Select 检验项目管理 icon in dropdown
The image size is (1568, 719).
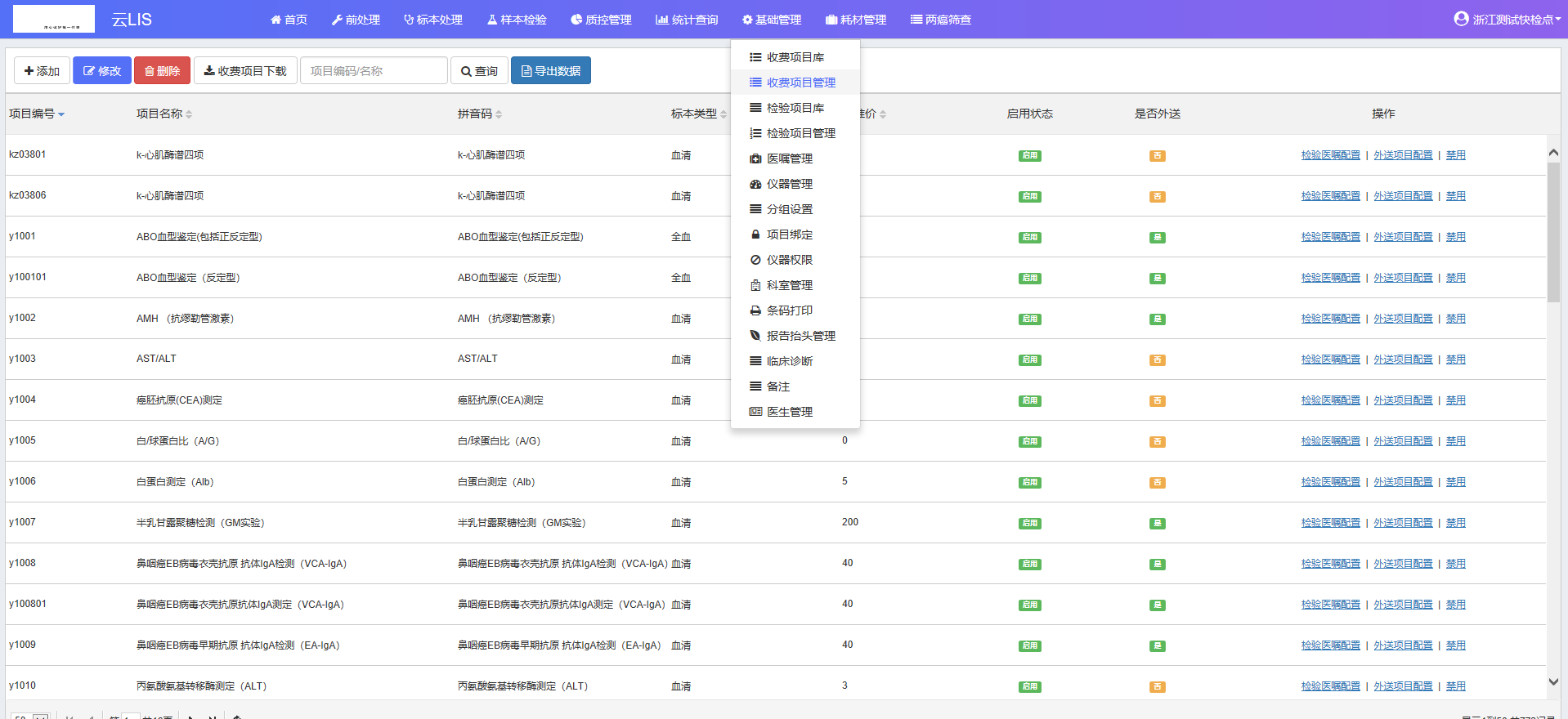click(x=755, y=133)
